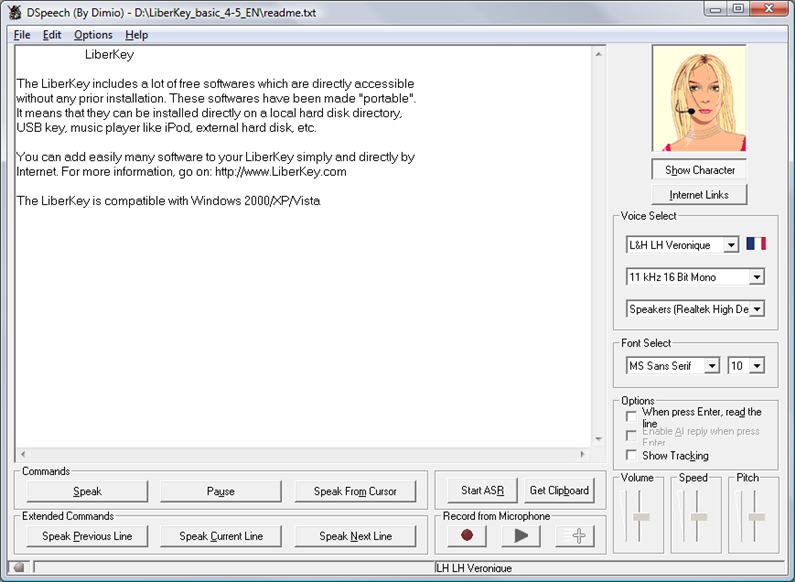Click the status bar icon at bottom left
This screenshot has height=582, width=795.
point(18,567)
